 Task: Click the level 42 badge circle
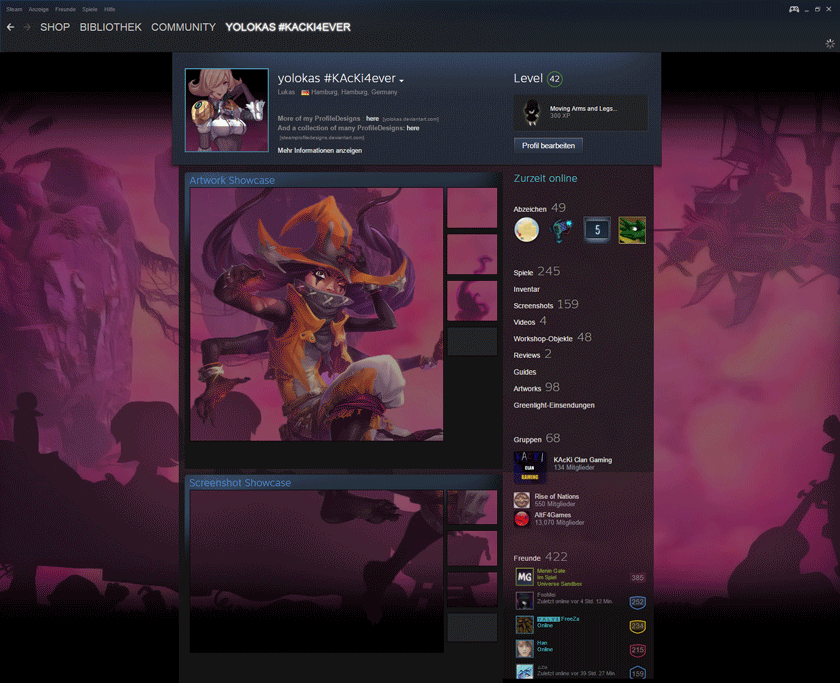tap(554, 79)
